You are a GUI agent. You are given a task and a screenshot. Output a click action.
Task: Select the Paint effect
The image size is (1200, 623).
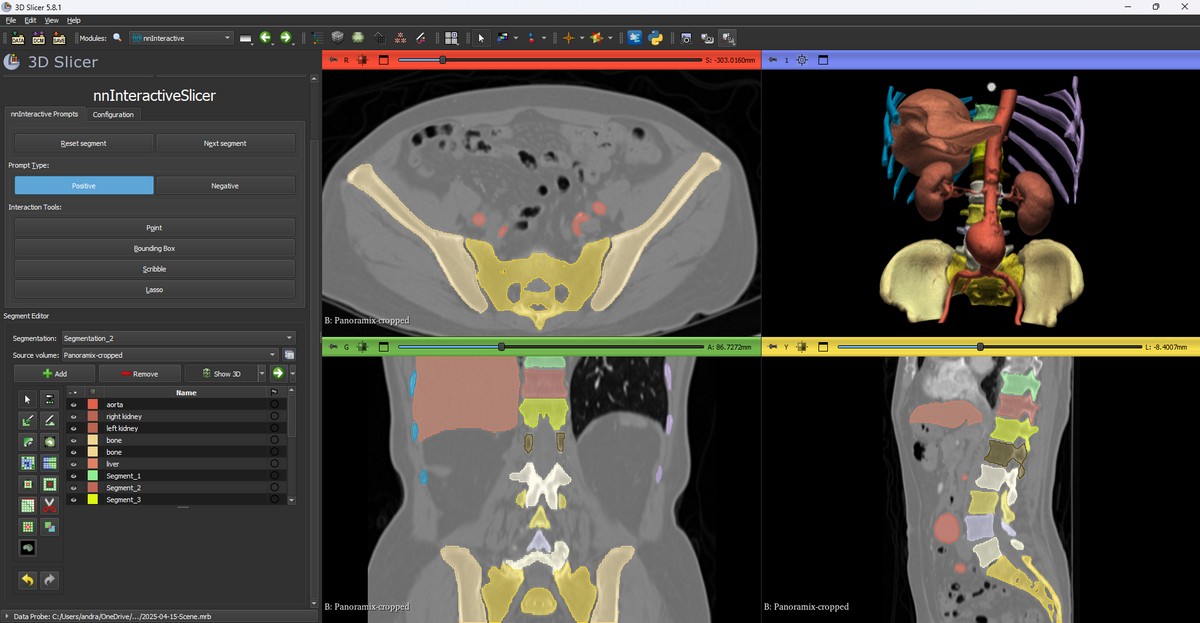(x=27, y=421)
